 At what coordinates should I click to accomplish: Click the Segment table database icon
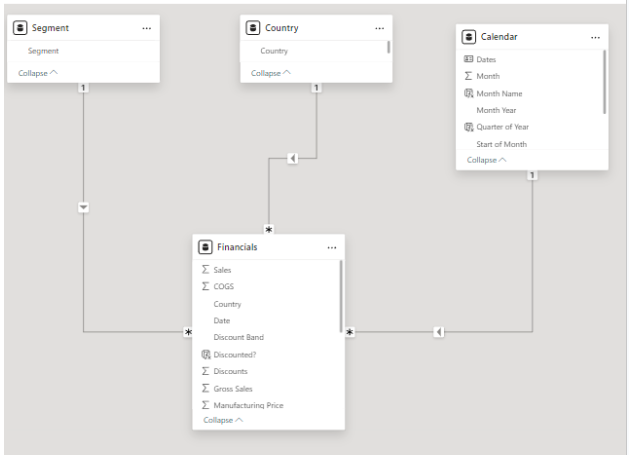(x=20, y=28)
